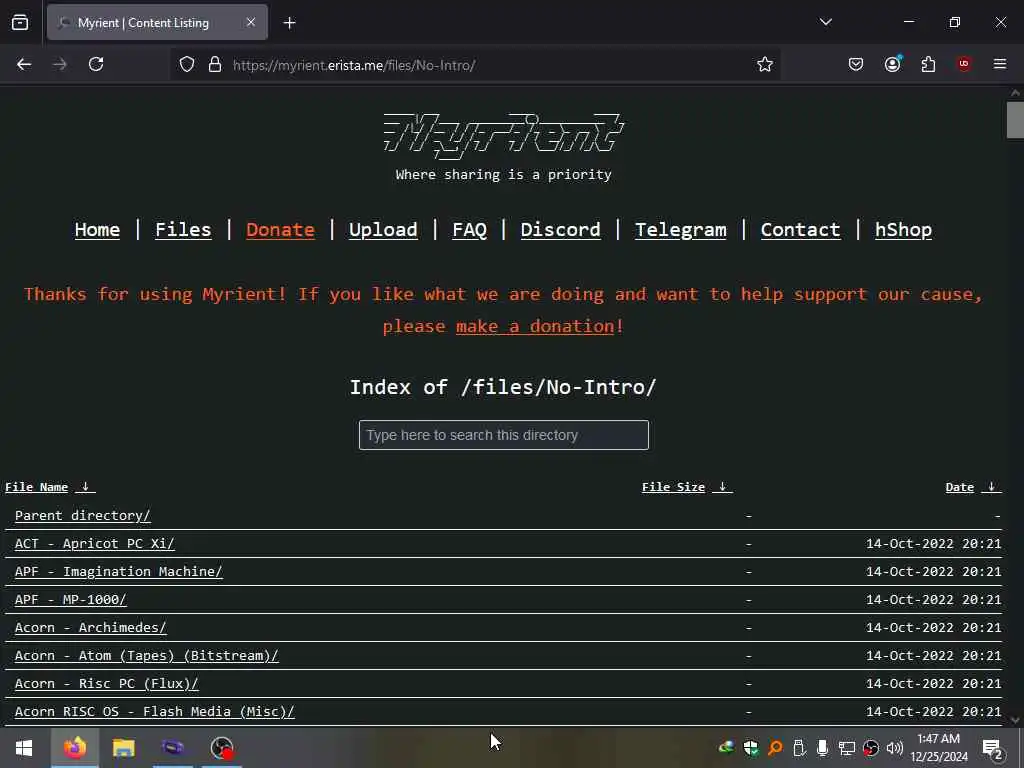This screenshot has width=1024, height=768.
Task: Open the Firefox View icon
Action: point(20,23)
